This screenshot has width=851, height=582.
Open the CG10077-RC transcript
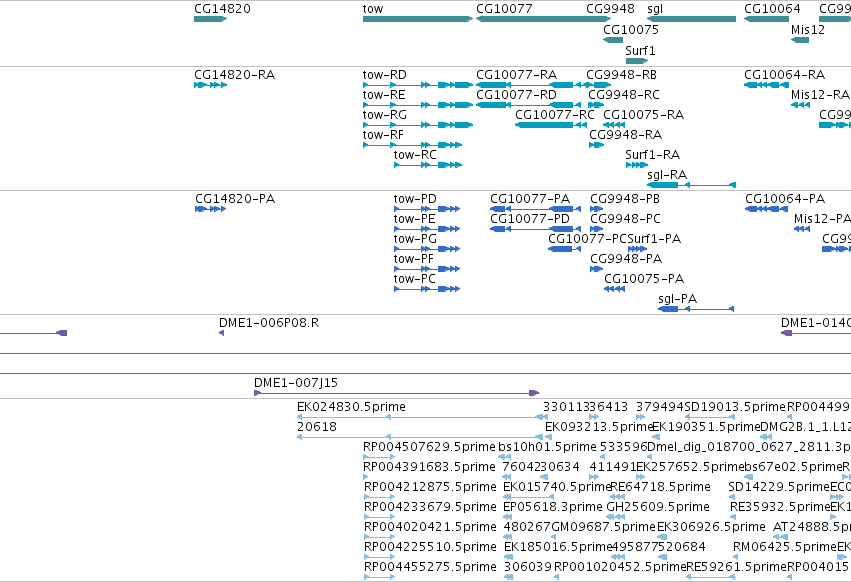click(551, 125)
